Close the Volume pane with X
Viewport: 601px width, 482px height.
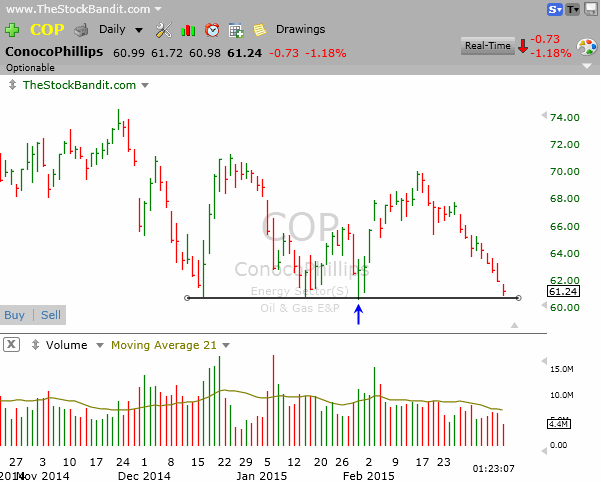[11, 344]
